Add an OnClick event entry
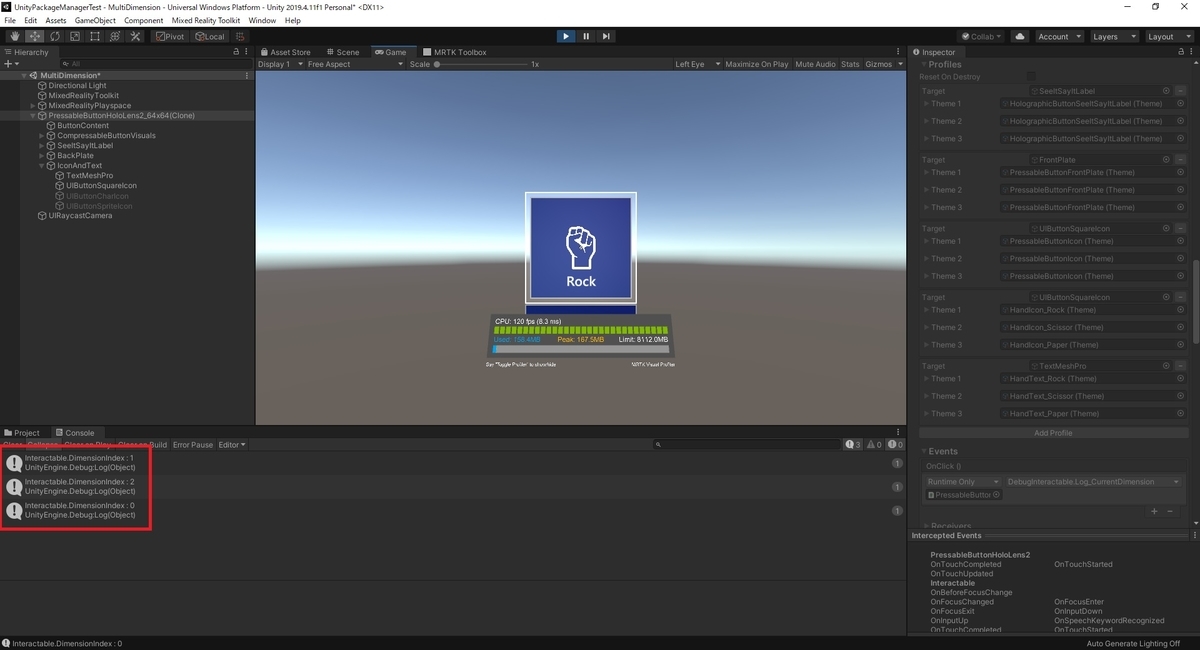This screenshot has width=1200, height=650. pyautogui.click(x=1154, y=511)
